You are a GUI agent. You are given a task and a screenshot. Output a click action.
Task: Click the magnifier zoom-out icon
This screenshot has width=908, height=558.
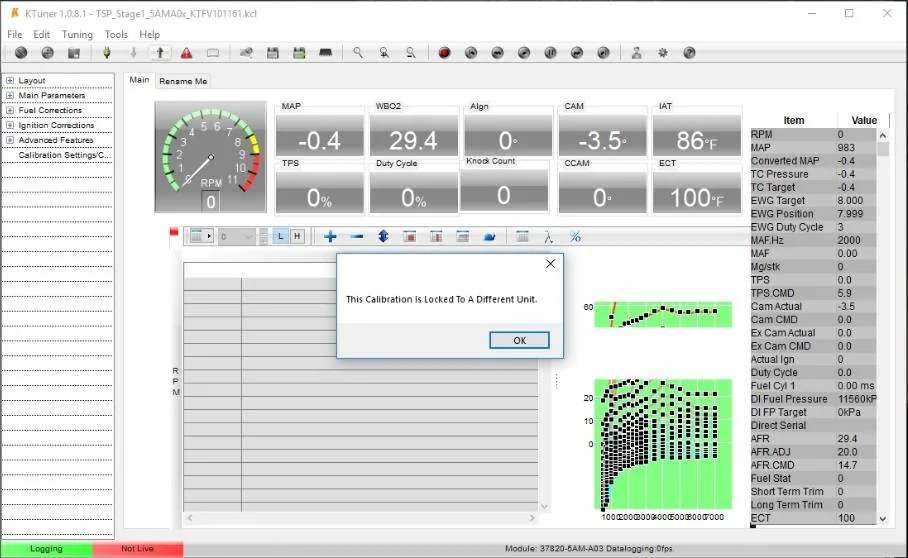[411, 53]
